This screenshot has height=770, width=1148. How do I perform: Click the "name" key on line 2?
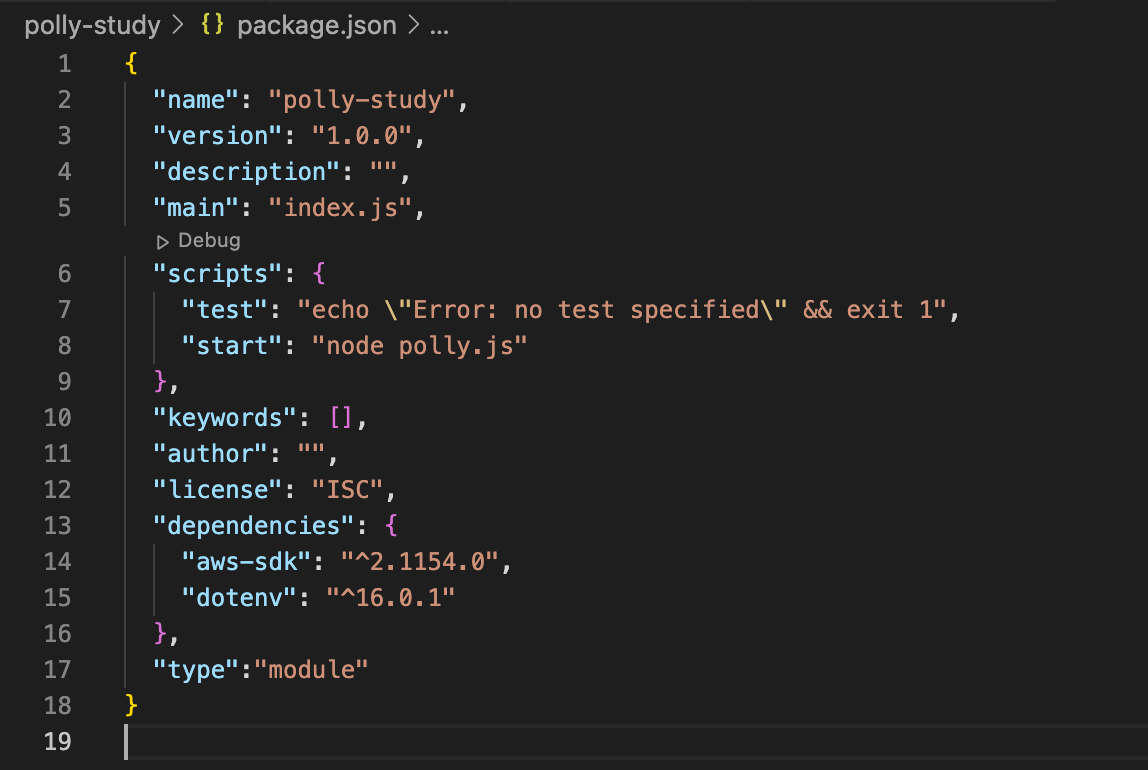(195, 100)
